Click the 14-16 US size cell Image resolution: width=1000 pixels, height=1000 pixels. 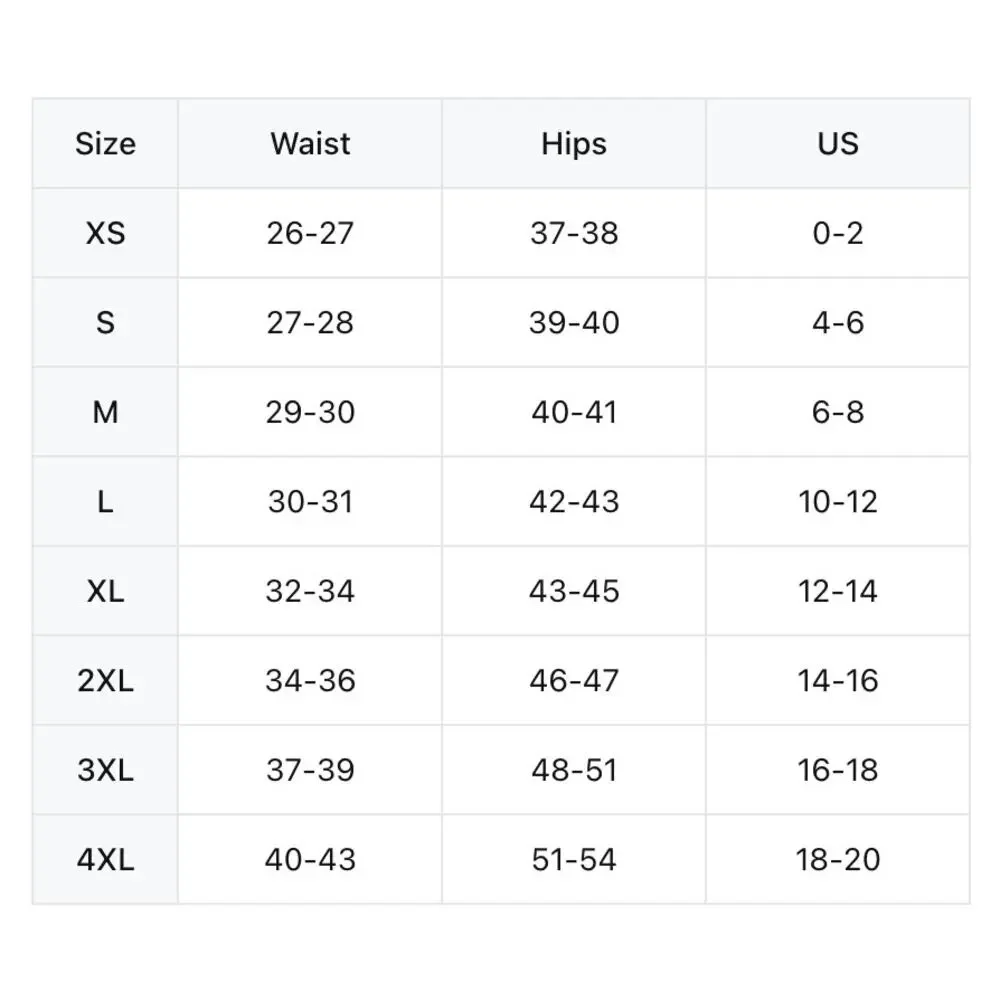(x=838, y=680)
